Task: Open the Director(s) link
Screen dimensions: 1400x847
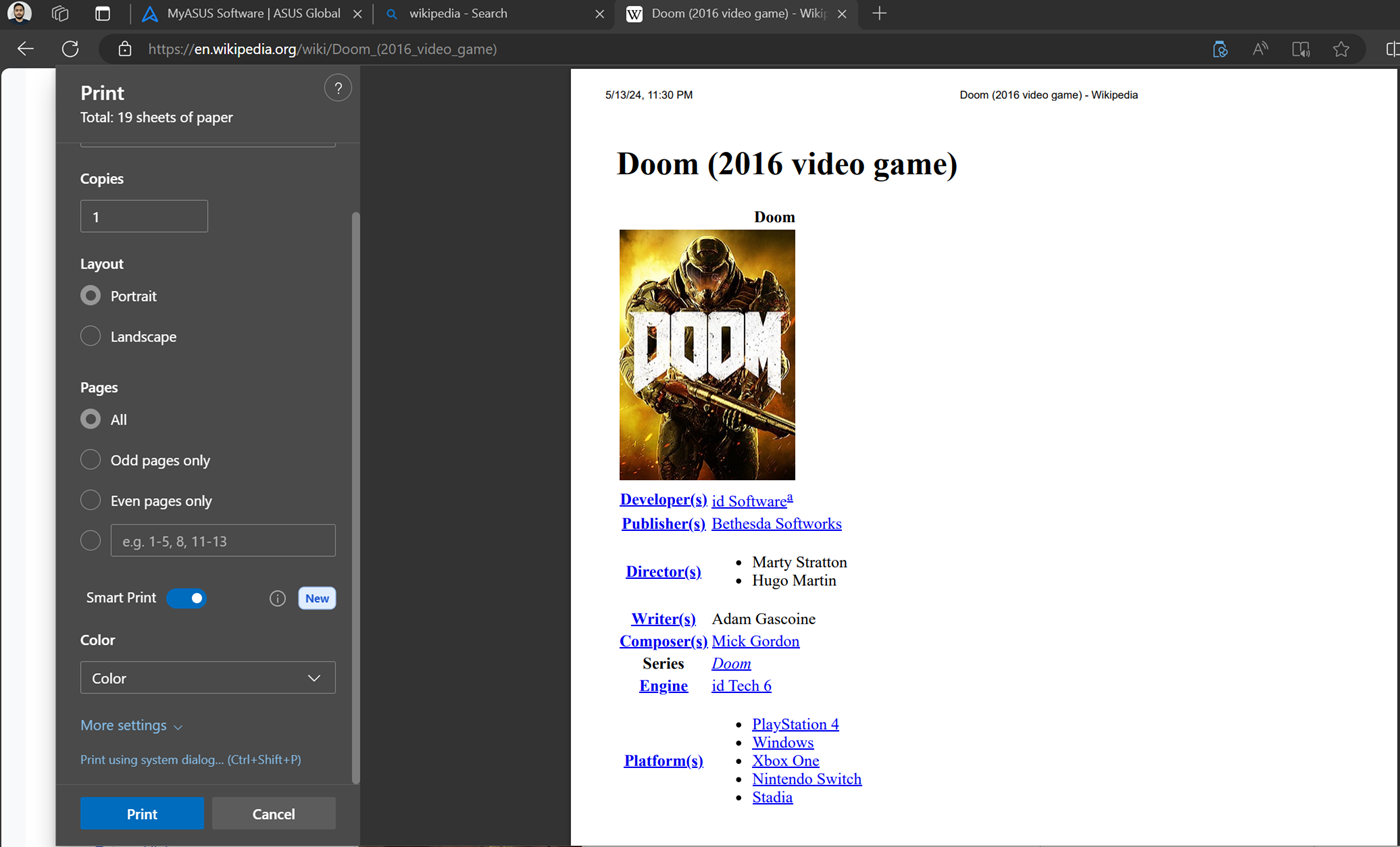Action: (x=664, y=572)
